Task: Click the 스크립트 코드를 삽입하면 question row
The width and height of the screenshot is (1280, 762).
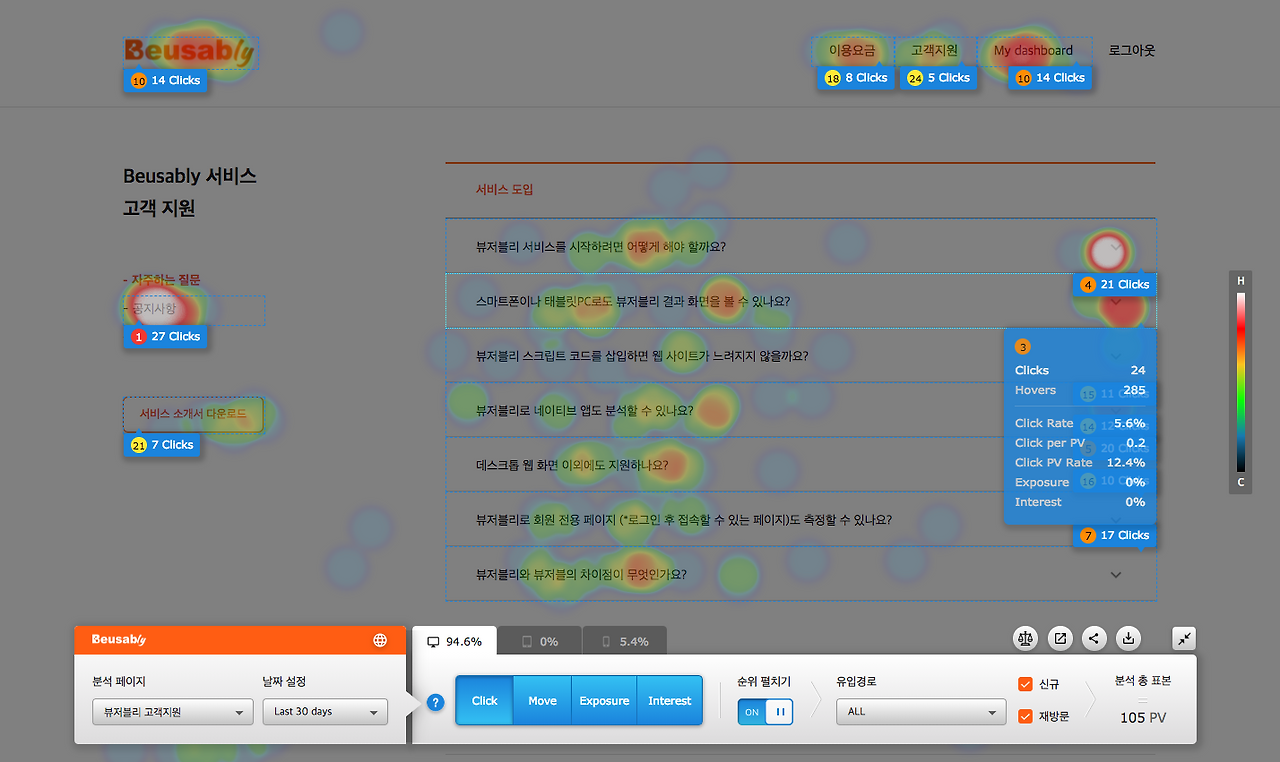Action: [x=800, y=356]
